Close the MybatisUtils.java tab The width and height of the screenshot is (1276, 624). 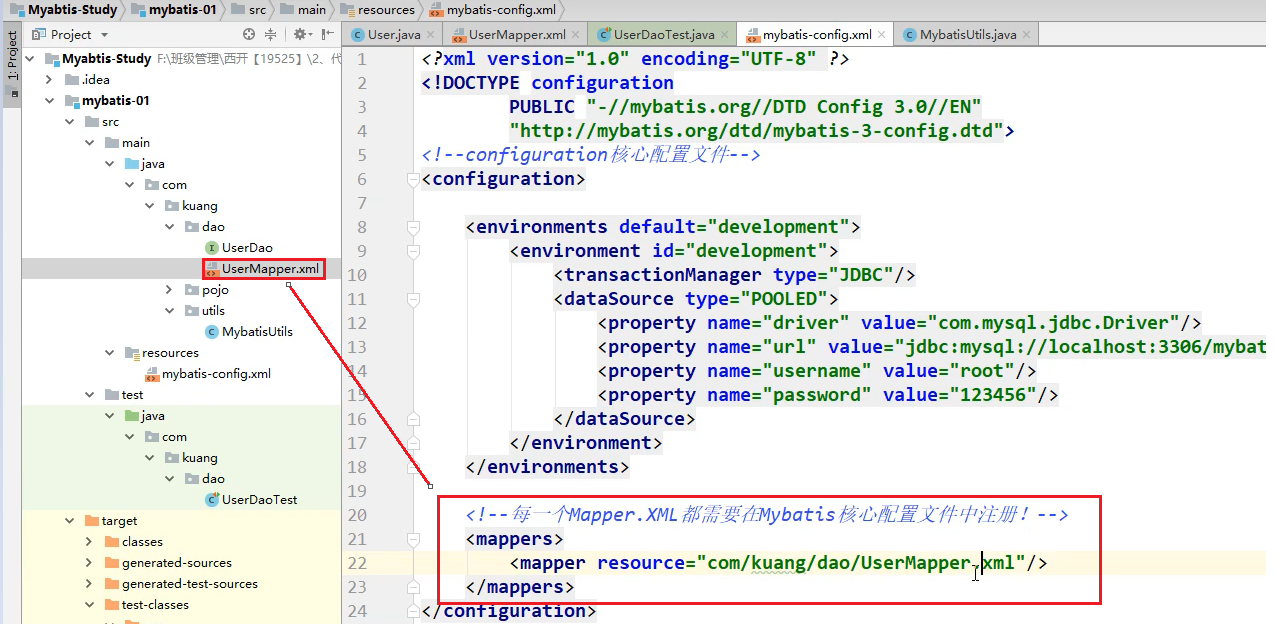(x=1027, y=35)
